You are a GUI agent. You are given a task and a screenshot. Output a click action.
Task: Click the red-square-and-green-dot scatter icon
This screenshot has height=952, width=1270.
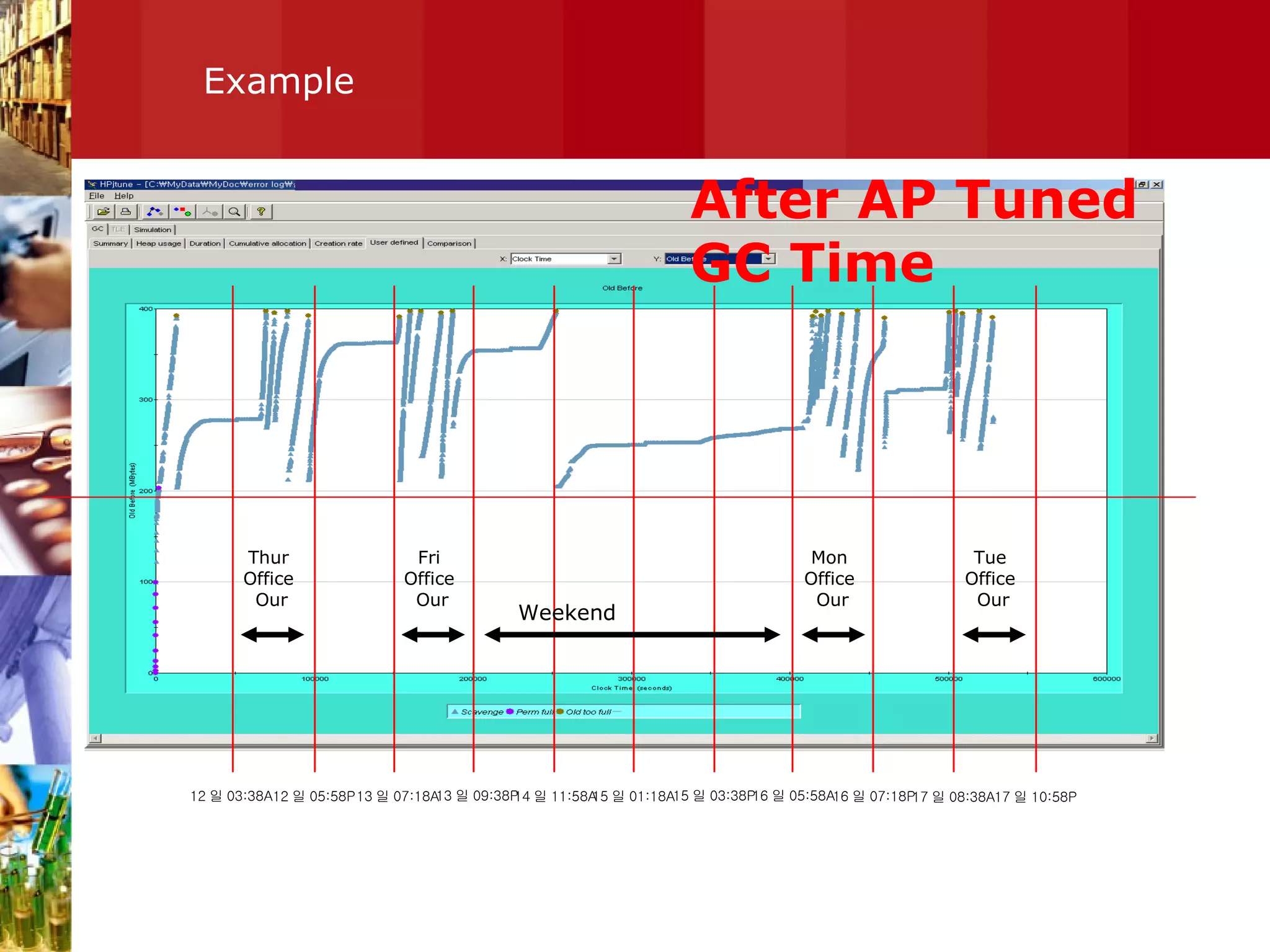pos(182,212)
